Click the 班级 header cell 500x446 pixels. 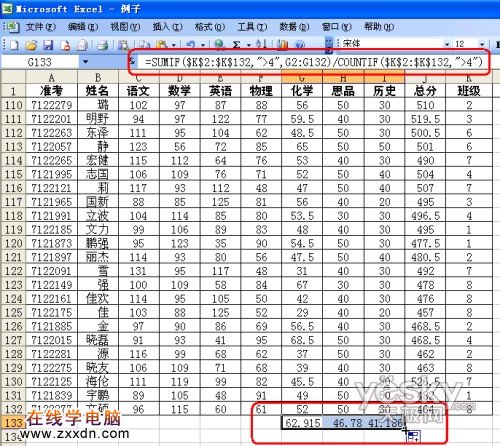click(469, 91)
